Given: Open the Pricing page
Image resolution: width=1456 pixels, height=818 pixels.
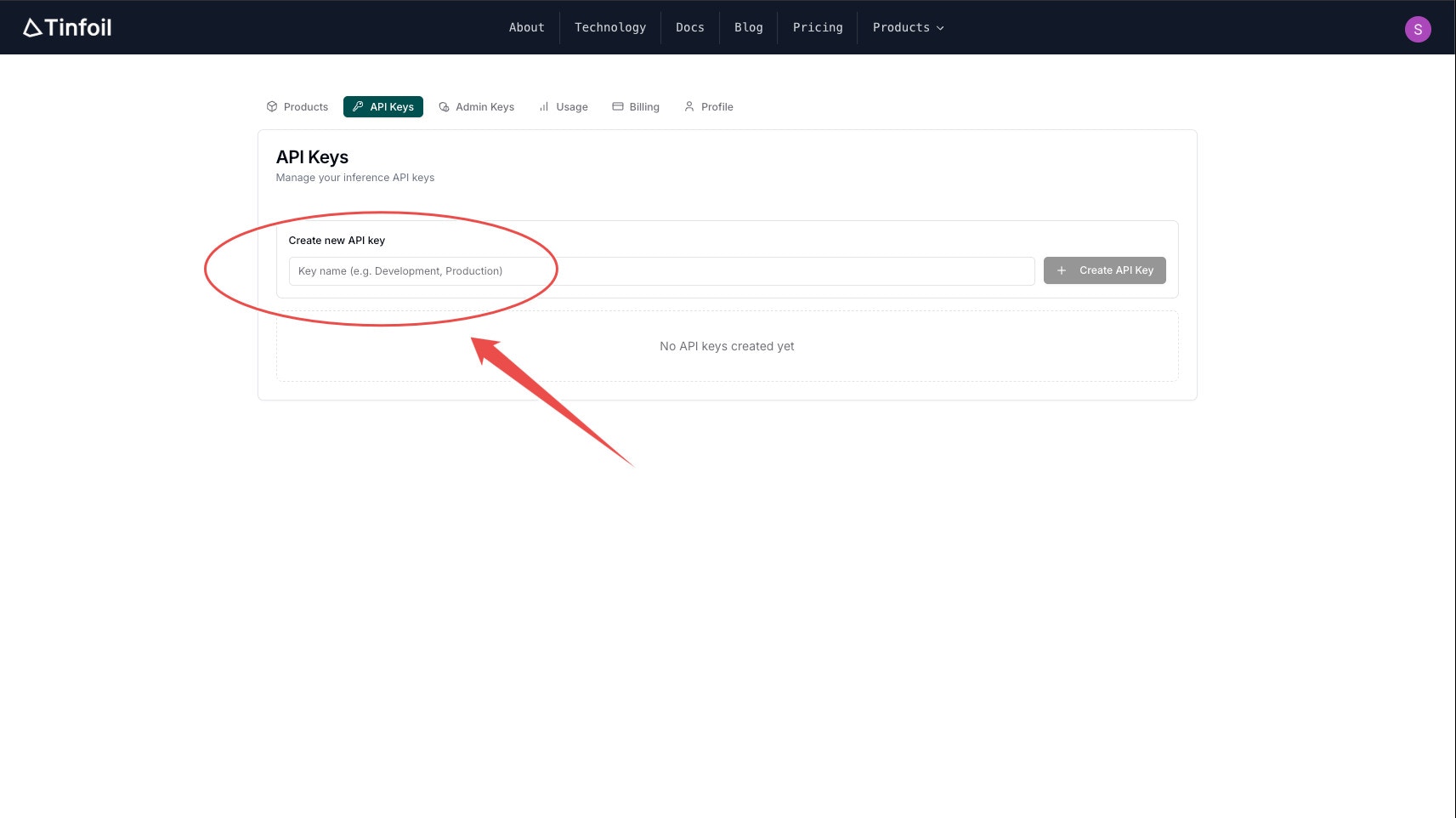Looking at the screenshot, I should 818,27.
